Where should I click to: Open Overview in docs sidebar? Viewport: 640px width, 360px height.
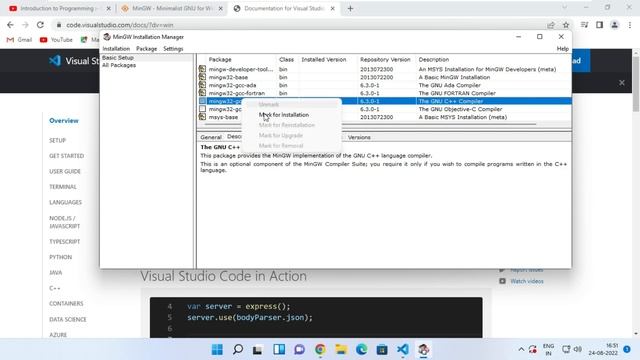[64, 120]
